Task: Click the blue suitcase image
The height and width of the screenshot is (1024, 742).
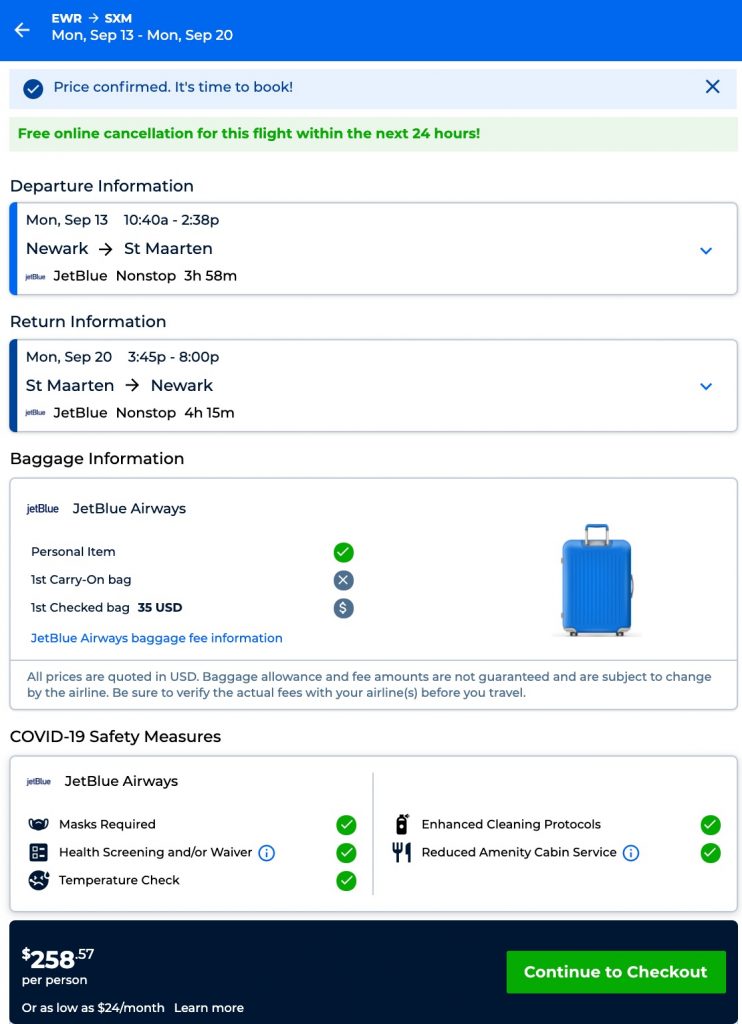Action: point(597,580)
